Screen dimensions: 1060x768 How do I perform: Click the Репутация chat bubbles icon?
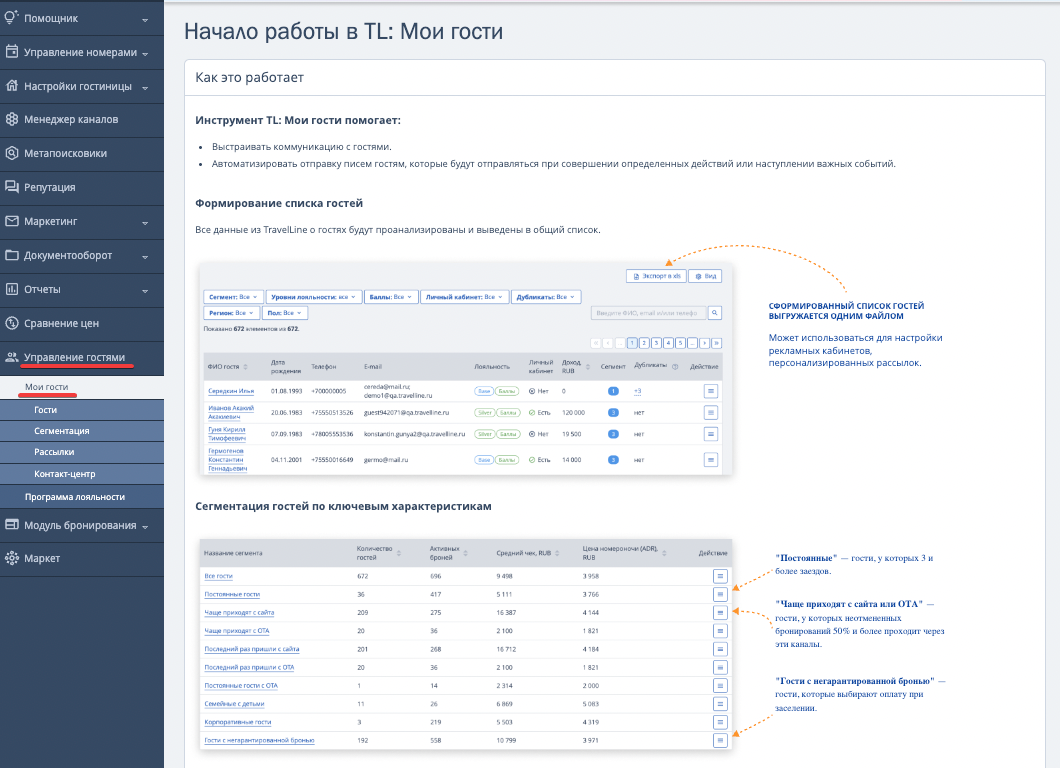pos(11,187)
